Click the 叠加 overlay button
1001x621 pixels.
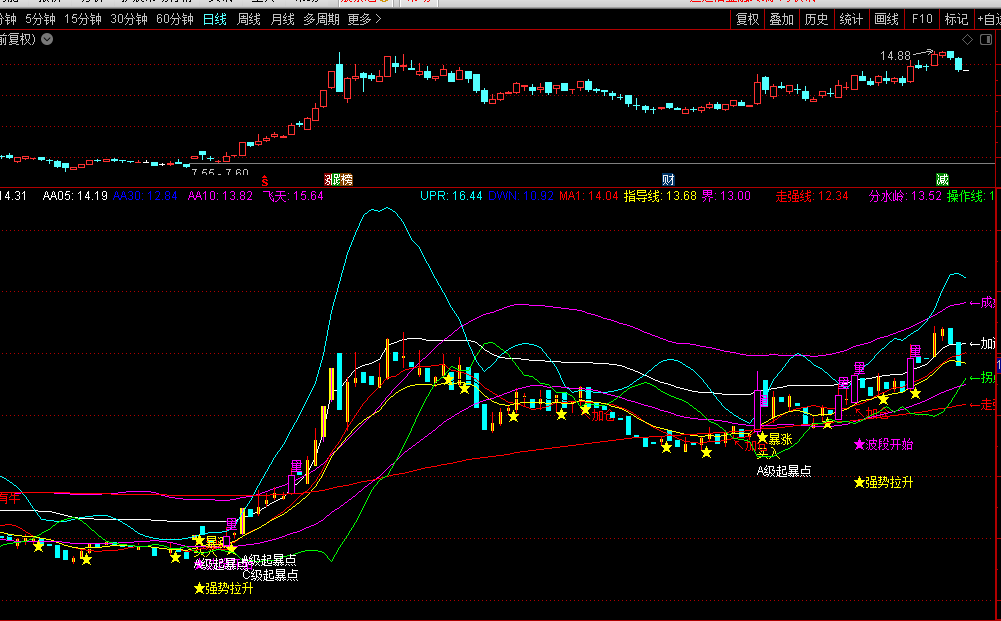(782, 19)
